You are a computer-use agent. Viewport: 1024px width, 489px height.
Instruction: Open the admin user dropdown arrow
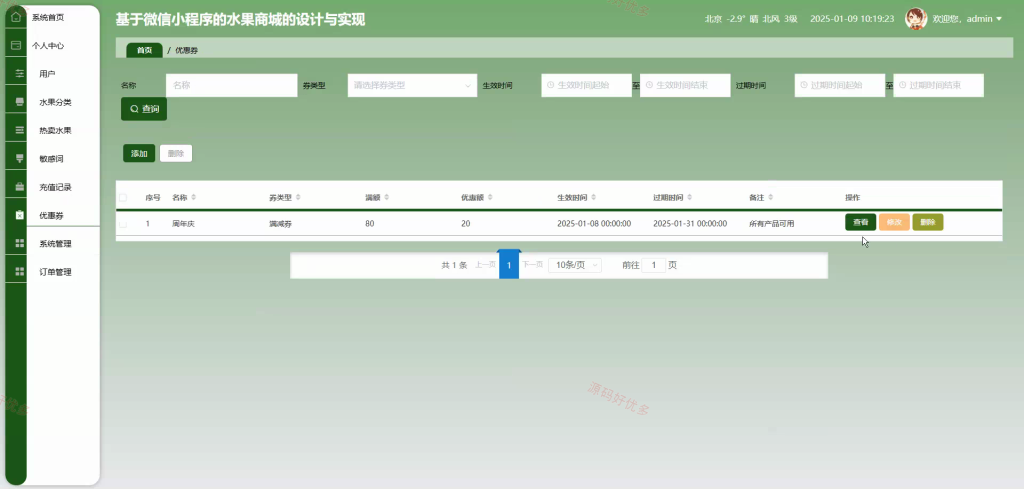coord(999,19)
